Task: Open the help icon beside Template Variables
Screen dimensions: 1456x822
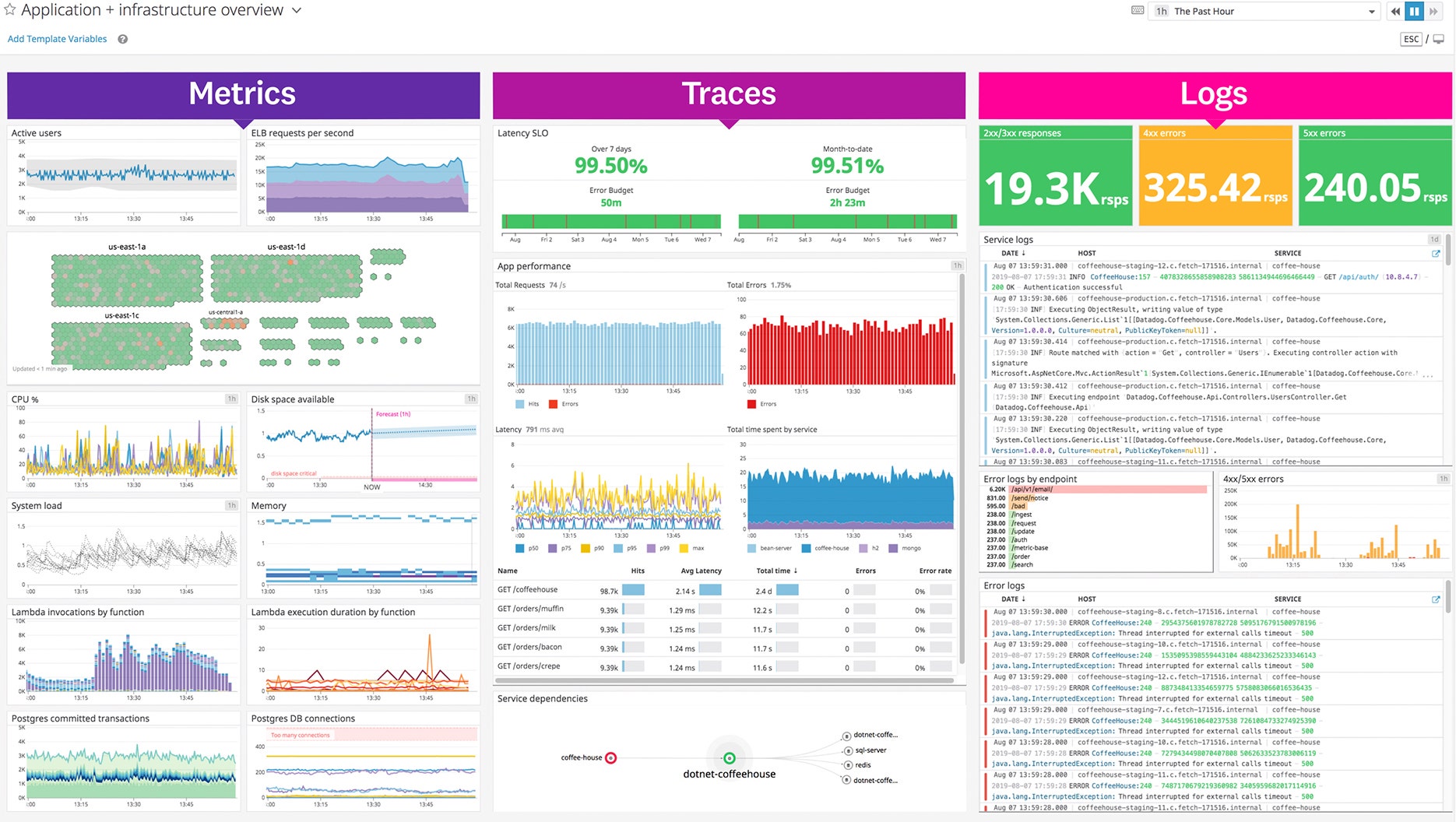Action: [122, 39]
